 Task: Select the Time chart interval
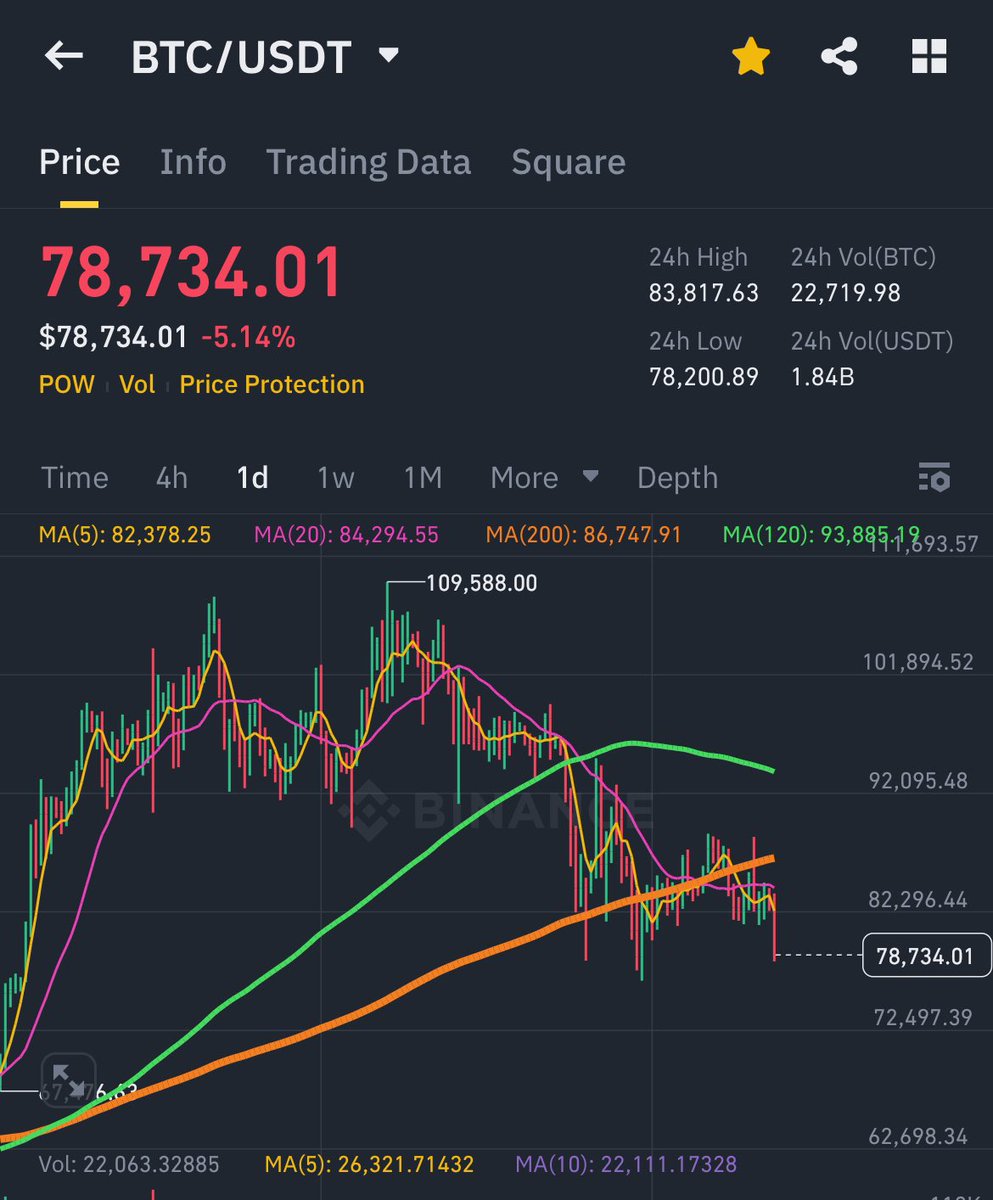click(x=75, y=478)
